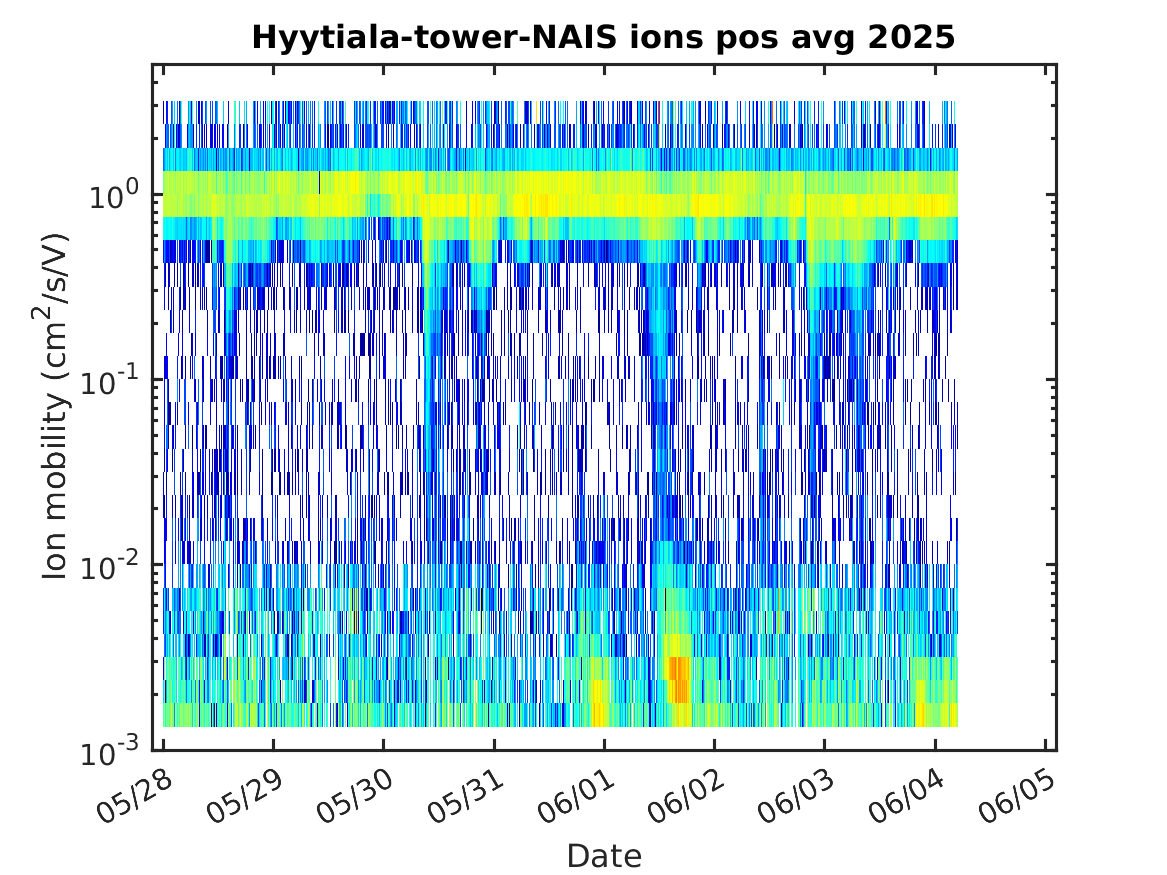1167x875 pixels.
Task: Click the 'Date' x-axis label
Action: click(x=604, y=856)
